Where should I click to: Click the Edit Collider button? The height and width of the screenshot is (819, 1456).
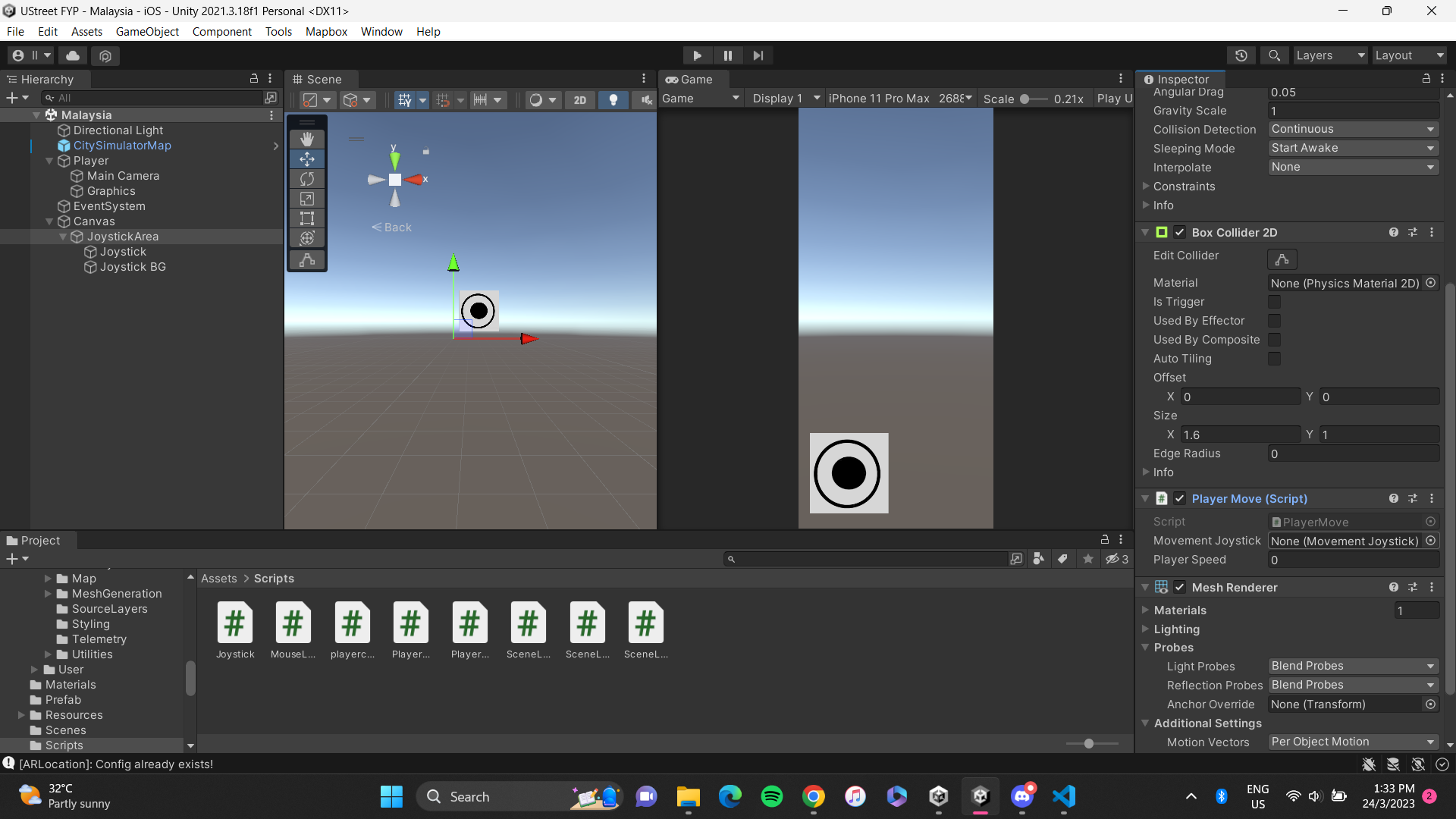tap(1282, 259)
